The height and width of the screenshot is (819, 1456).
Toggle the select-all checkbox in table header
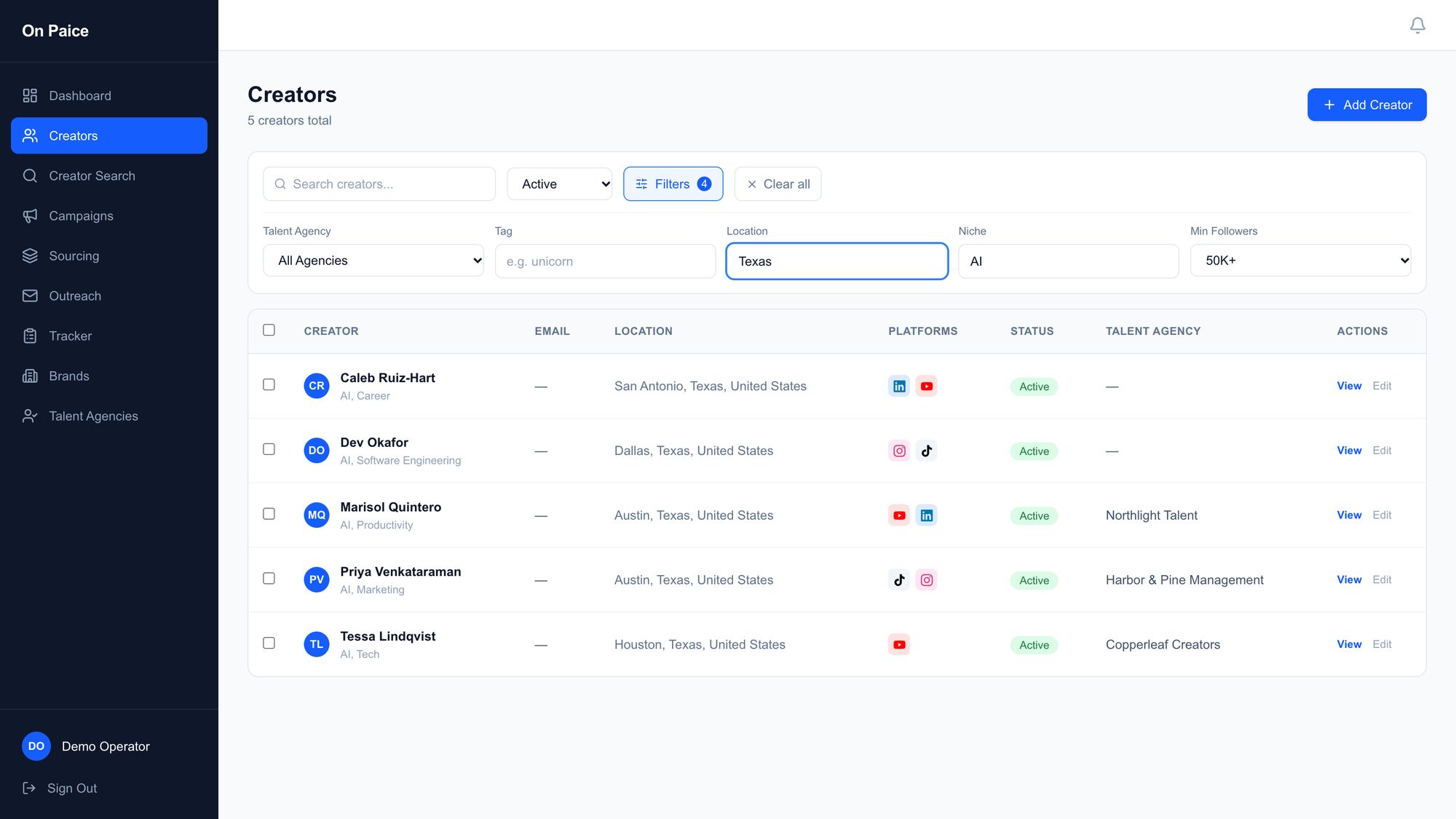[269, 330]
